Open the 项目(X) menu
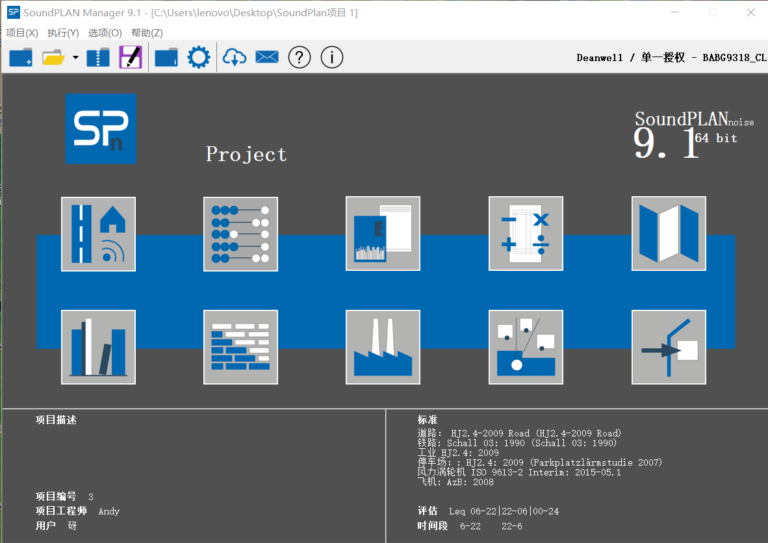768x543 pixels. [x=22, y=33]
